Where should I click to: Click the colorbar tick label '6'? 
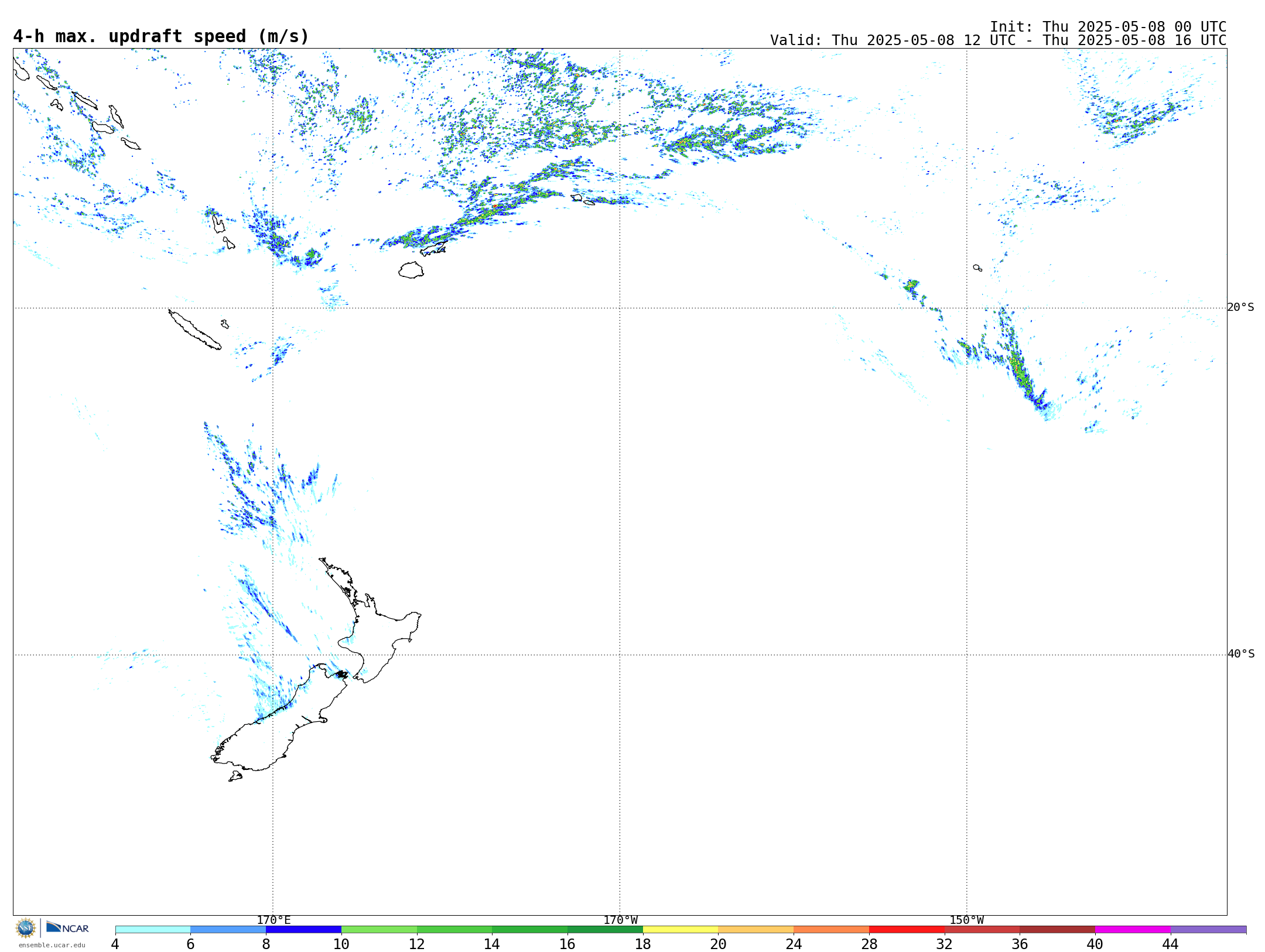pyautogui.click(x=190, y=944)
